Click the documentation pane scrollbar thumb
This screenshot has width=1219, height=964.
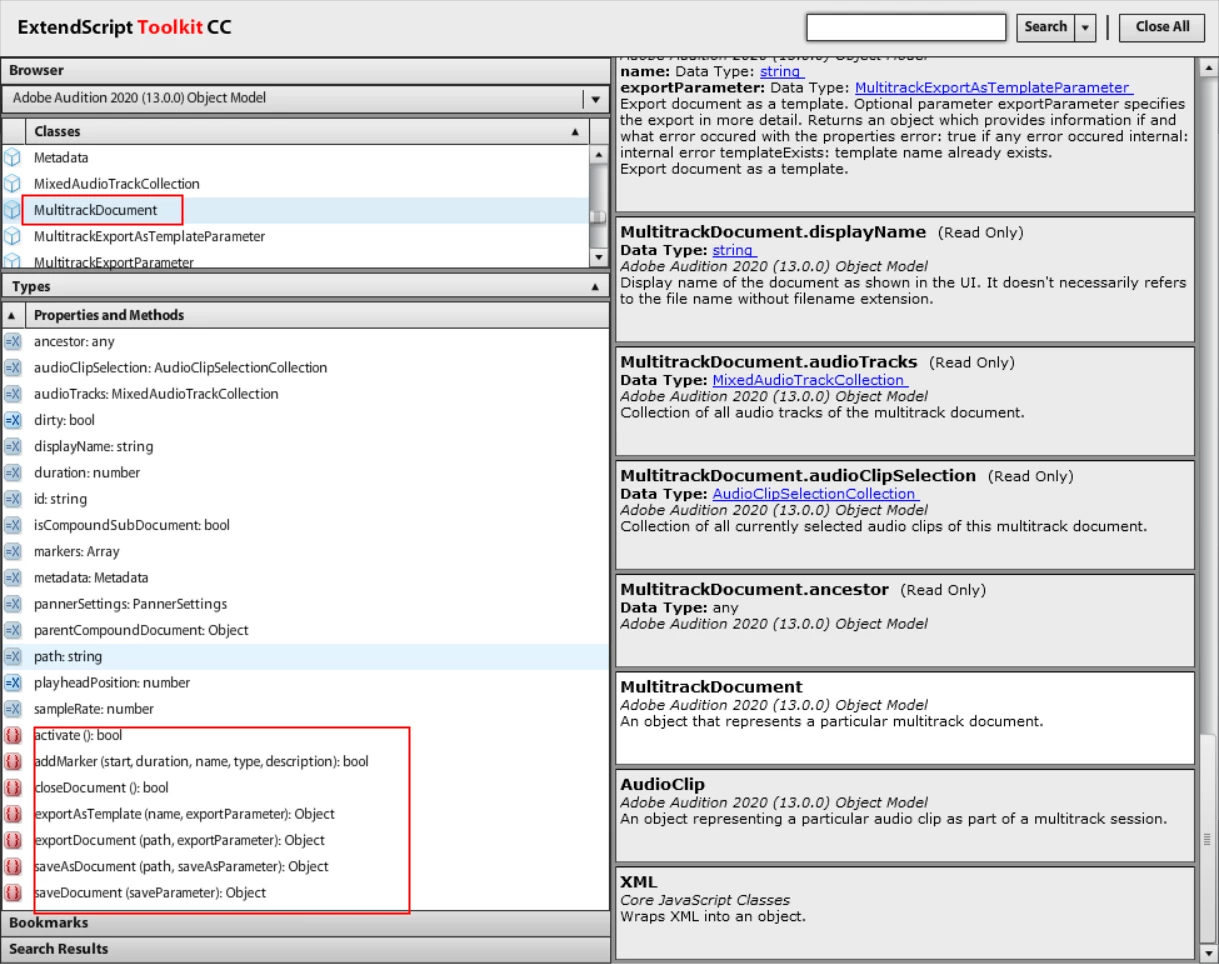point(1209,839)
